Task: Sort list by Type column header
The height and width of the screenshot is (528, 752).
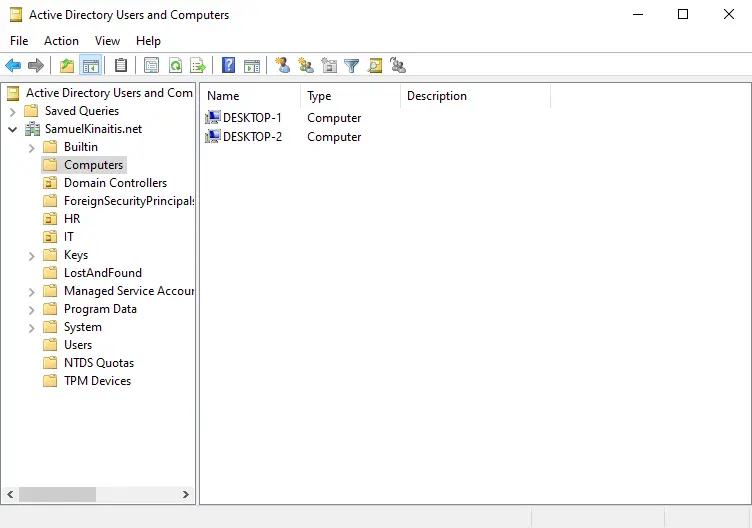Action: [x=349, y=96]
